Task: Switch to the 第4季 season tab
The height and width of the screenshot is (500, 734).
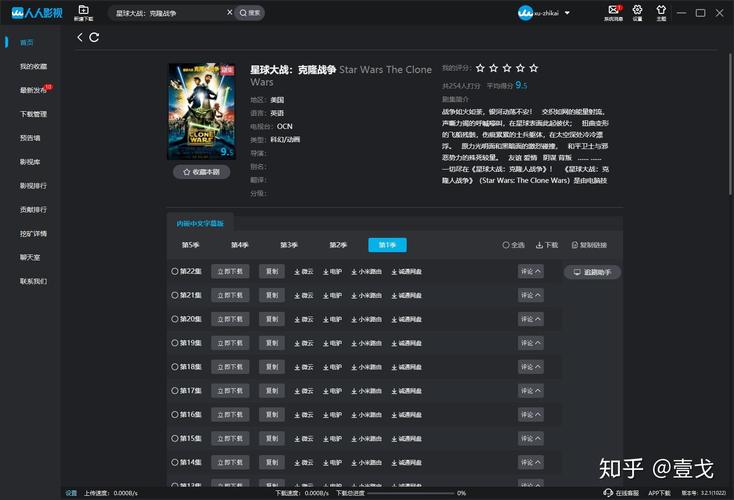Action: coord(240,245)
